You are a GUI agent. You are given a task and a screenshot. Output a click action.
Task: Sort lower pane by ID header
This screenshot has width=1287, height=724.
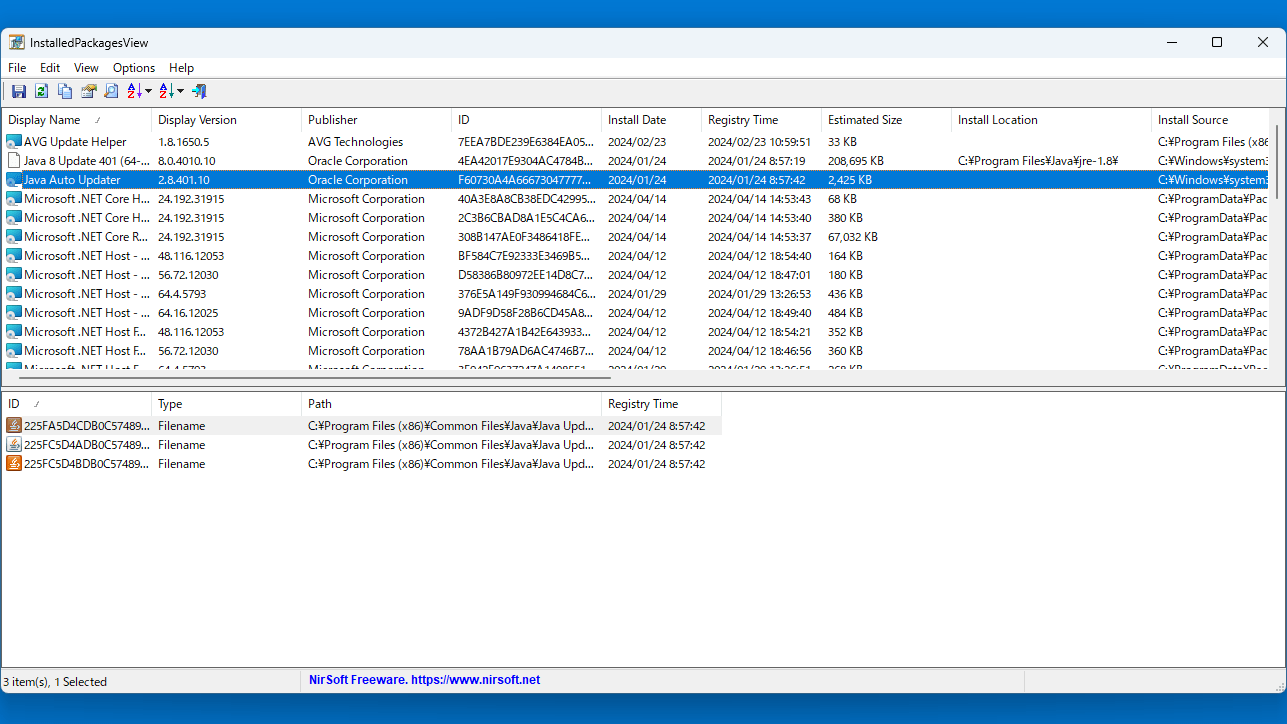76,404
